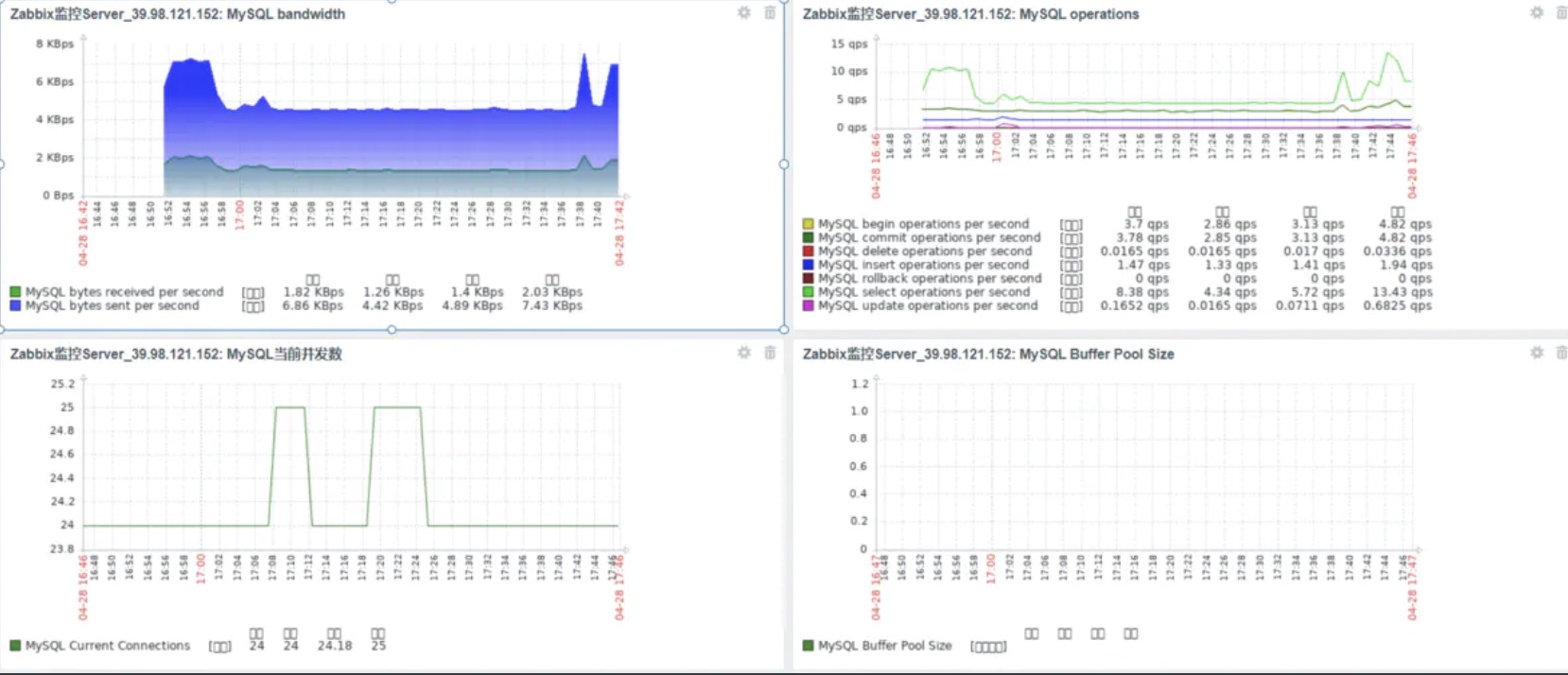This screenshot has height=675, width=1568.
Task: Click trash icon on MySQL operations widget
Action: coord(1561,12)
